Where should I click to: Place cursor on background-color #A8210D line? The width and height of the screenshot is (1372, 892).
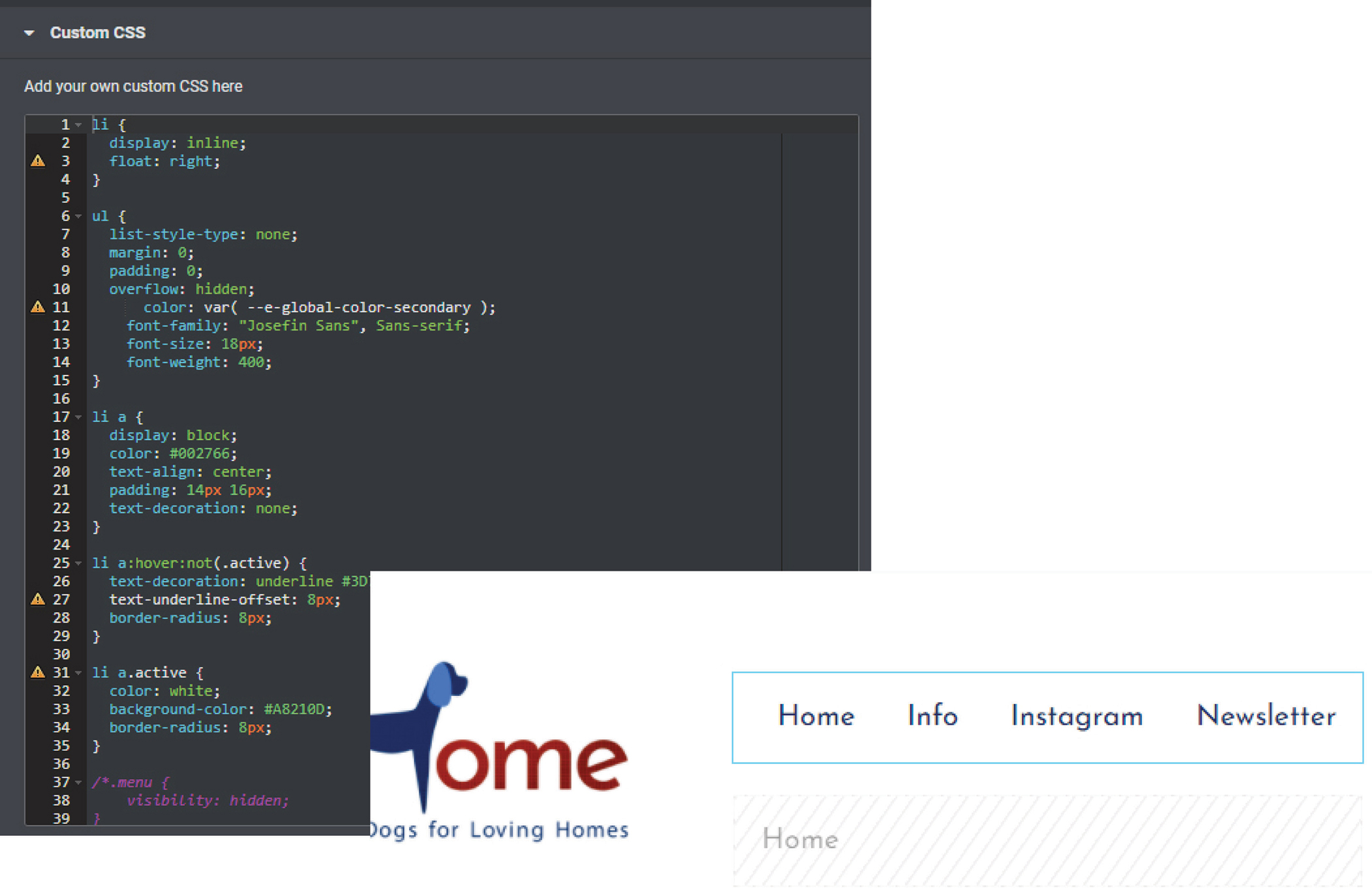click(220, 709)
